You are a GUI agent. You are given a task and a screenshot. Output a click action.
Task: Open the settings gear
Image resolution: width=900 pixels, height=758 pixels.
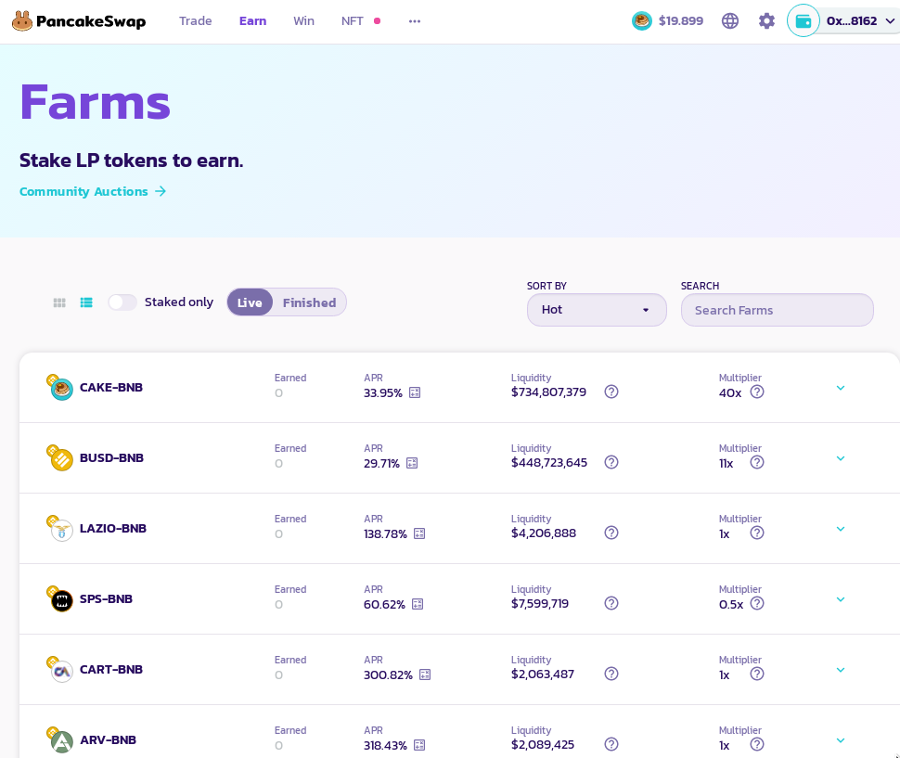pyautogui.click(x=767, y=21)
